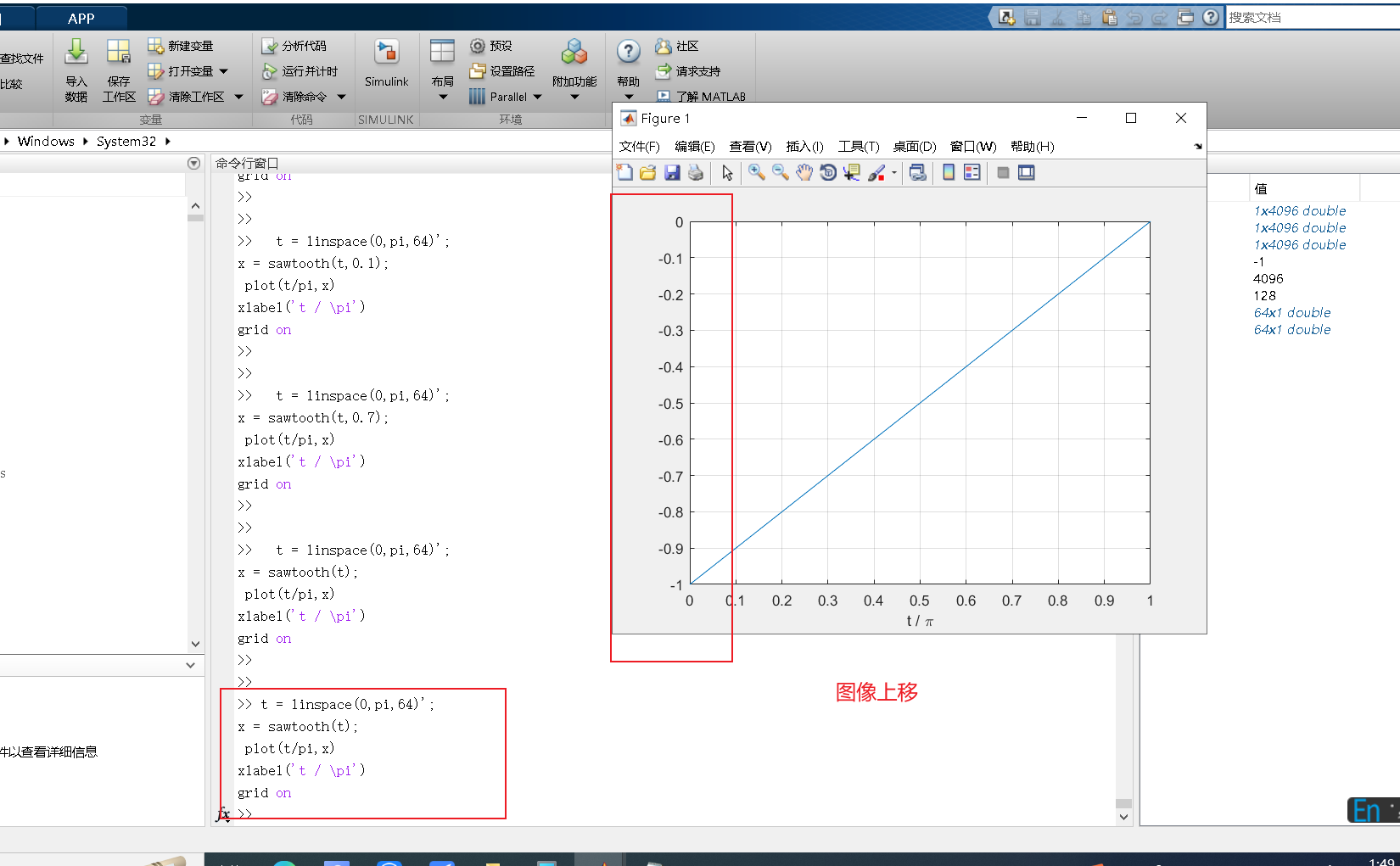The width and height of the screenshot is (1400, 866).
Task: Click the 社区 community link
Action: [676, 46]
